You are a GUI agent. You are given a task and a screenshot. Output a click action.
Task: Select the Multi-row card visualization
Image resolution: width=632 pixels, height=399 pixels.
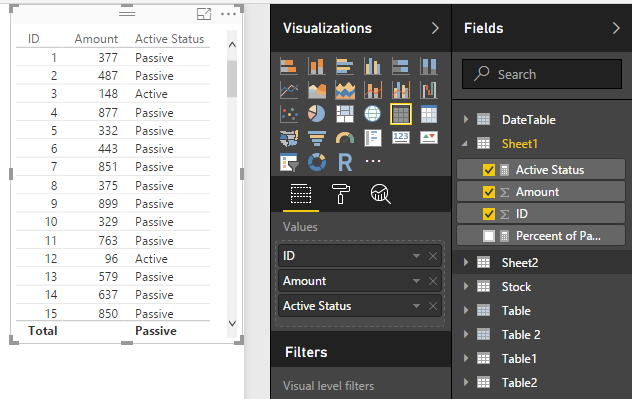372,138
